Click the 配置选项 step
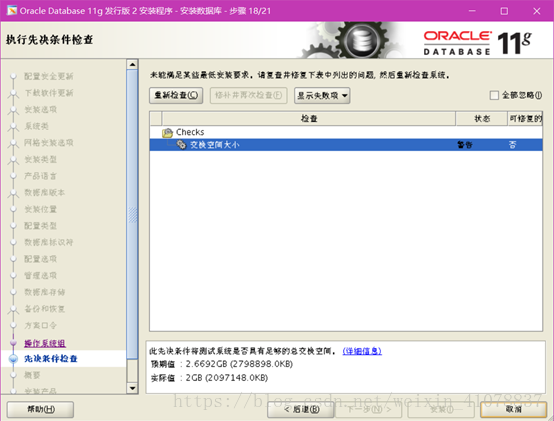This screenshot has height=421, width=554. tap(40, 259)
